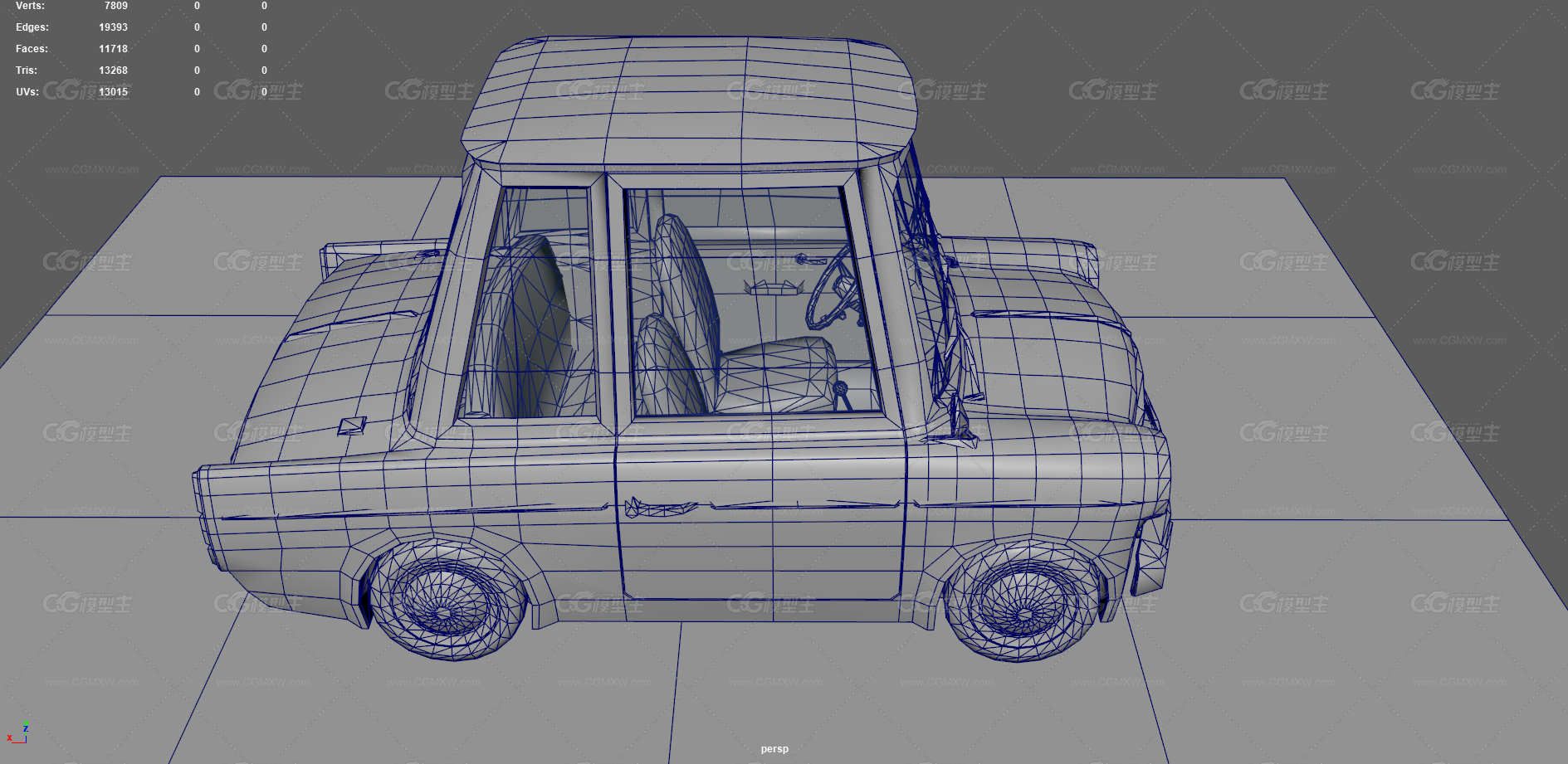Select the car's rear wheel mesh
This screenshot has width=1568, height=764.
[448, 601]
